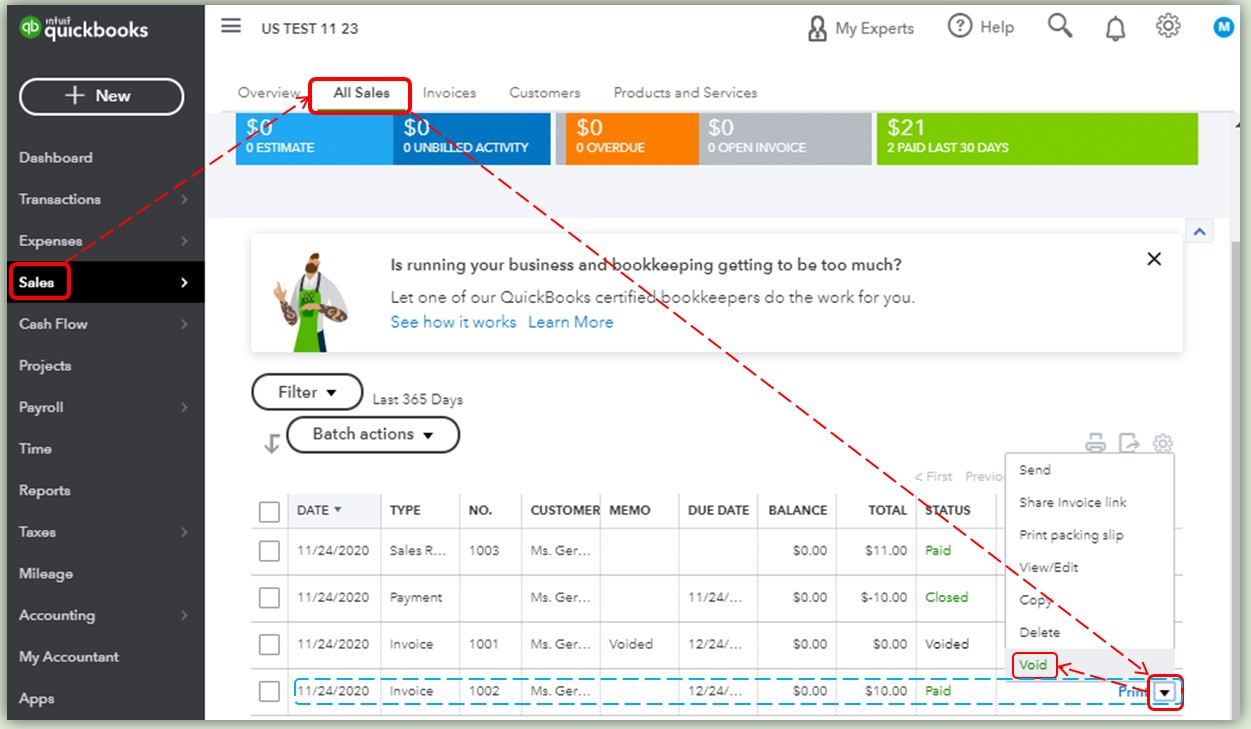The width and height of the screenshot is (1251, 729).
Task: Click the Voided memo on Invoice 1001
Action: pos(631,644)
